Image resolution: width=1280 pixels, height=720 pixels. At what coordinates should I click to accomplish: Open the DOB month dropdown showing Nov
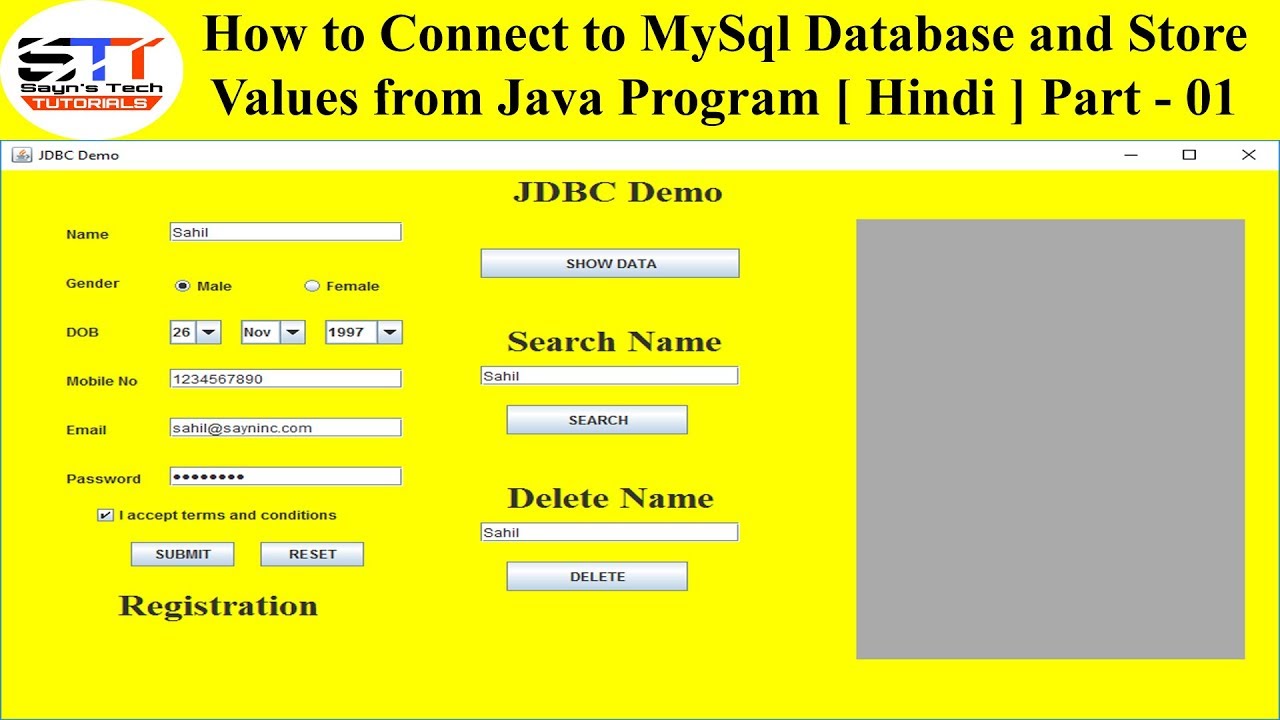coord(273,332)
